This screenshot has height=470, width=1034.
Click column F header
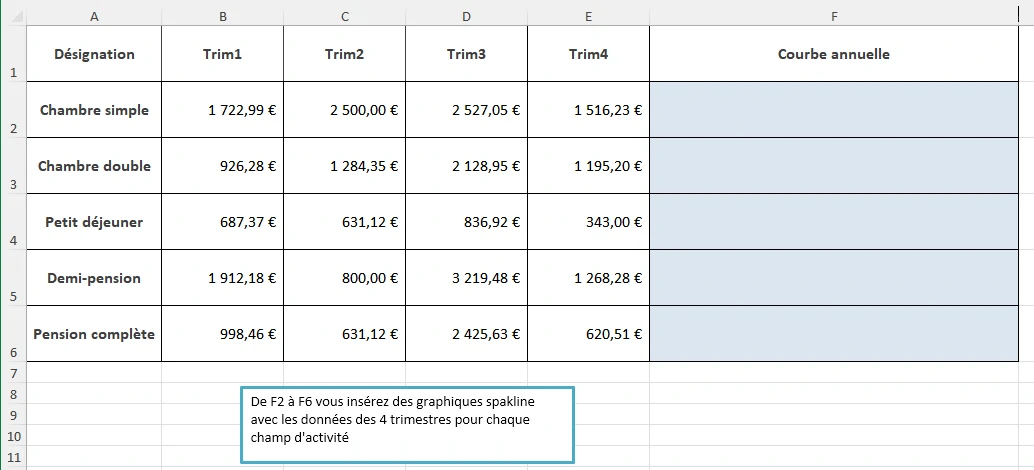(833, 16)
